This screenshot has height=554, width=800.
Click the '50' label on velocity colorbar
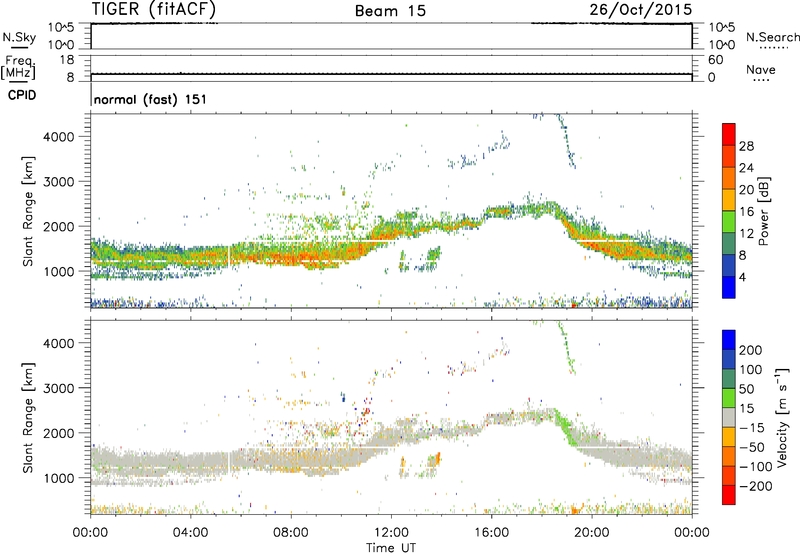click(747, 389)
